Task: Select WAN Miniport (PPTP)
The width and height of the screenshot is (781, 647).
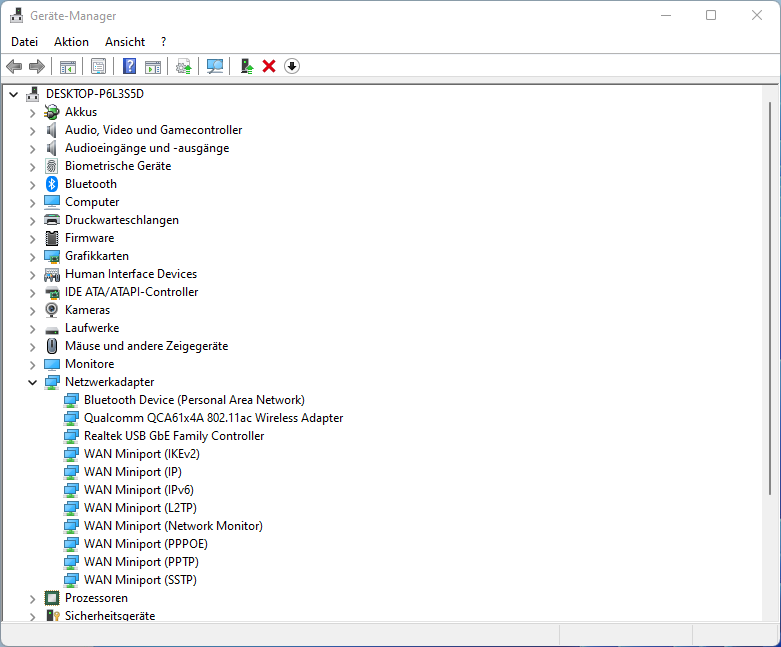Action: coord(141,562)
